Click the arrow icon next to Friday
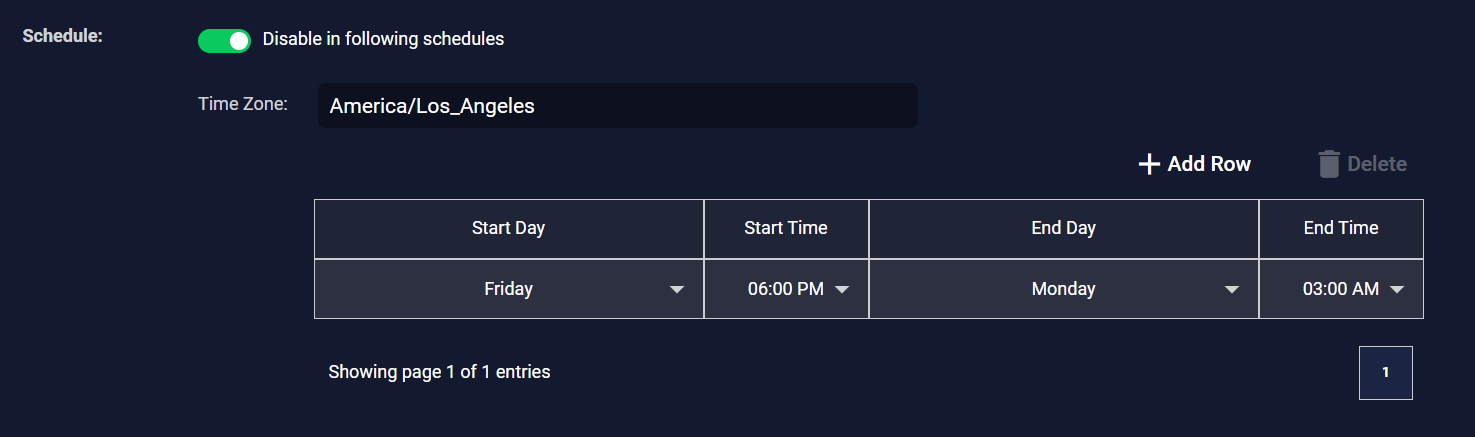 pyautogui.click(x=677, y=290)
